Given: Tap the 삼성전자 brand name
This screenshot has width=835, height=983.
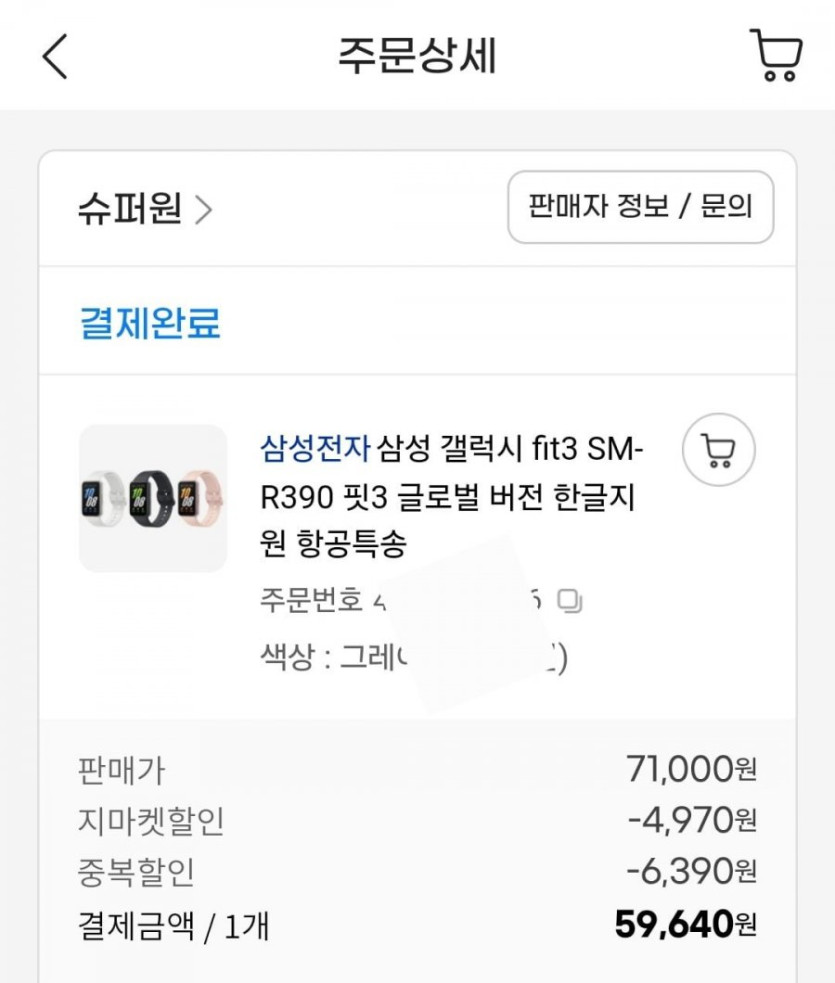Looking at the screenshot, I should tap(316, 449).
